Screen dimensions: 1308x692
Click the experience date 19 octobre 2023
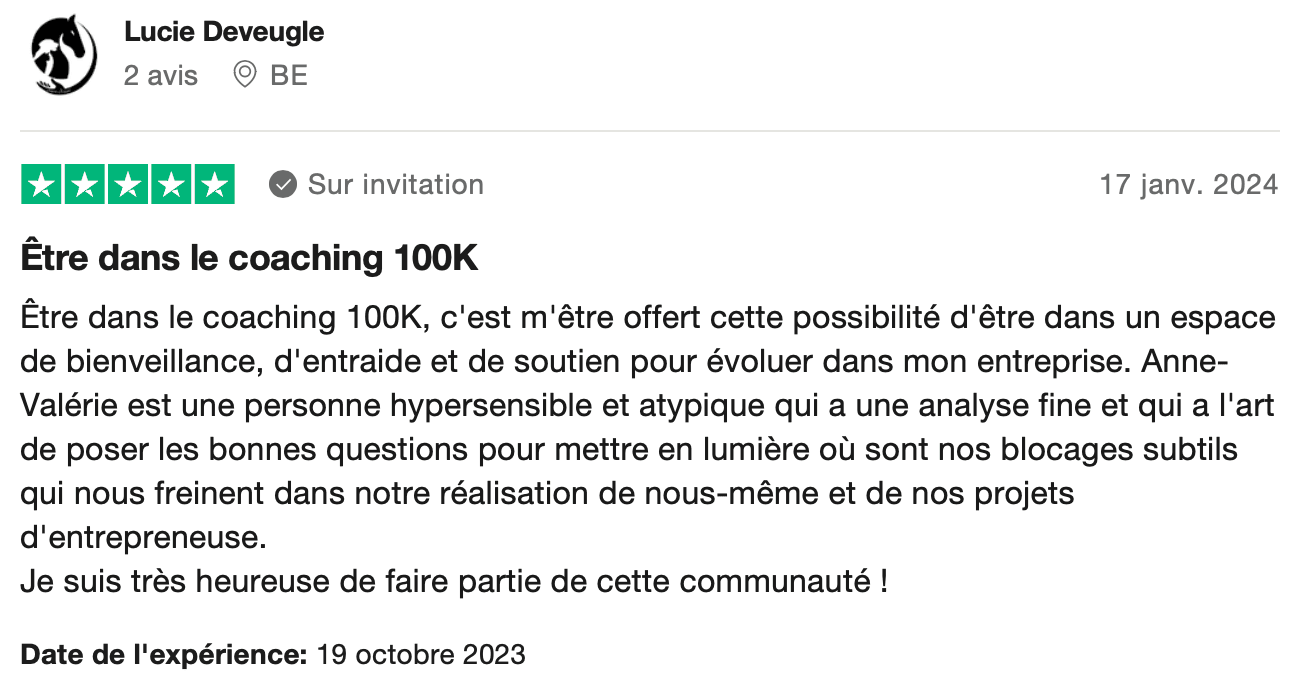tap(421, 655)
